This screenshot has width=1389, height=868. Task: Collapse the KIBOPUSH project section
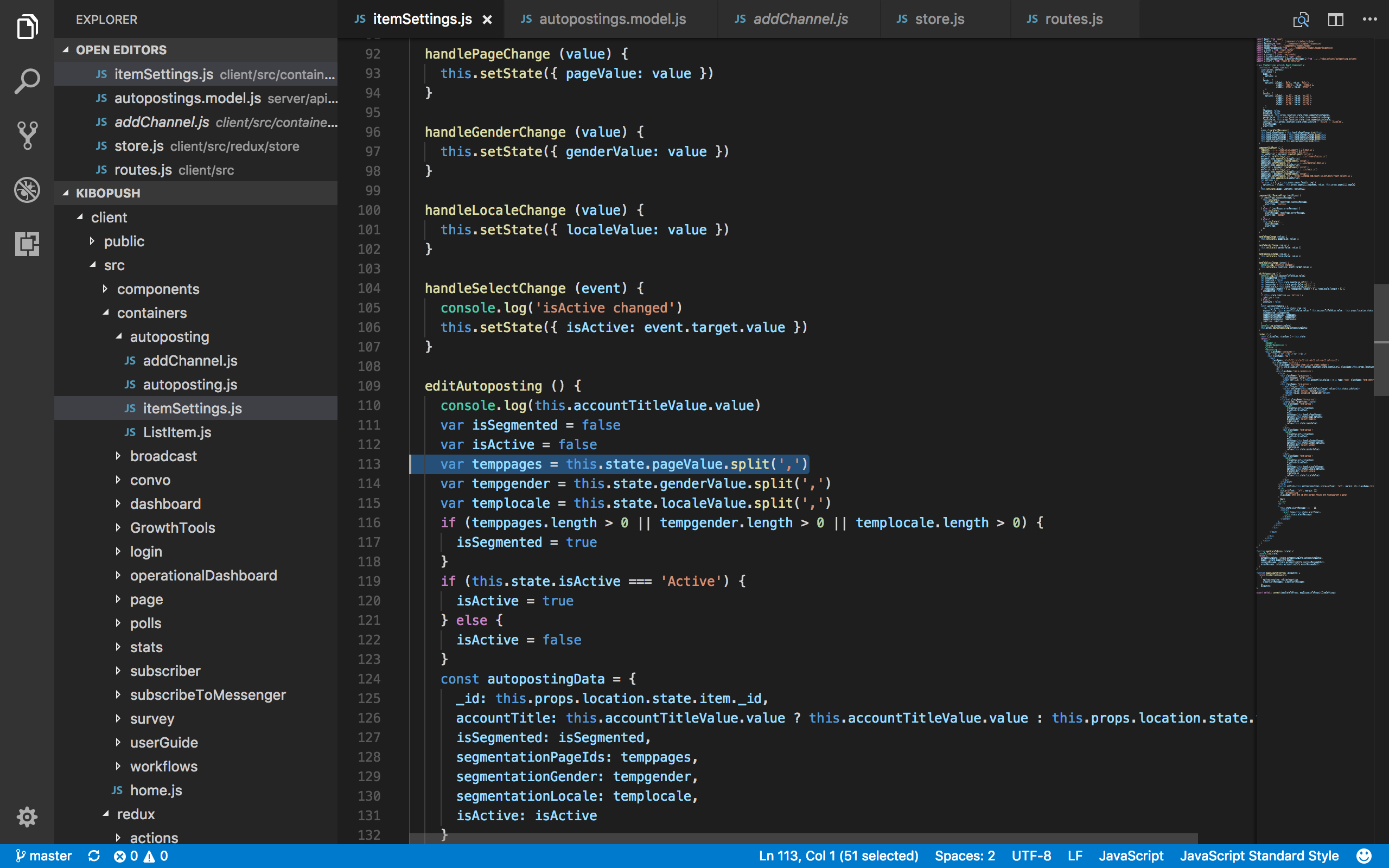pyautogui.click(x=196, y=193)
